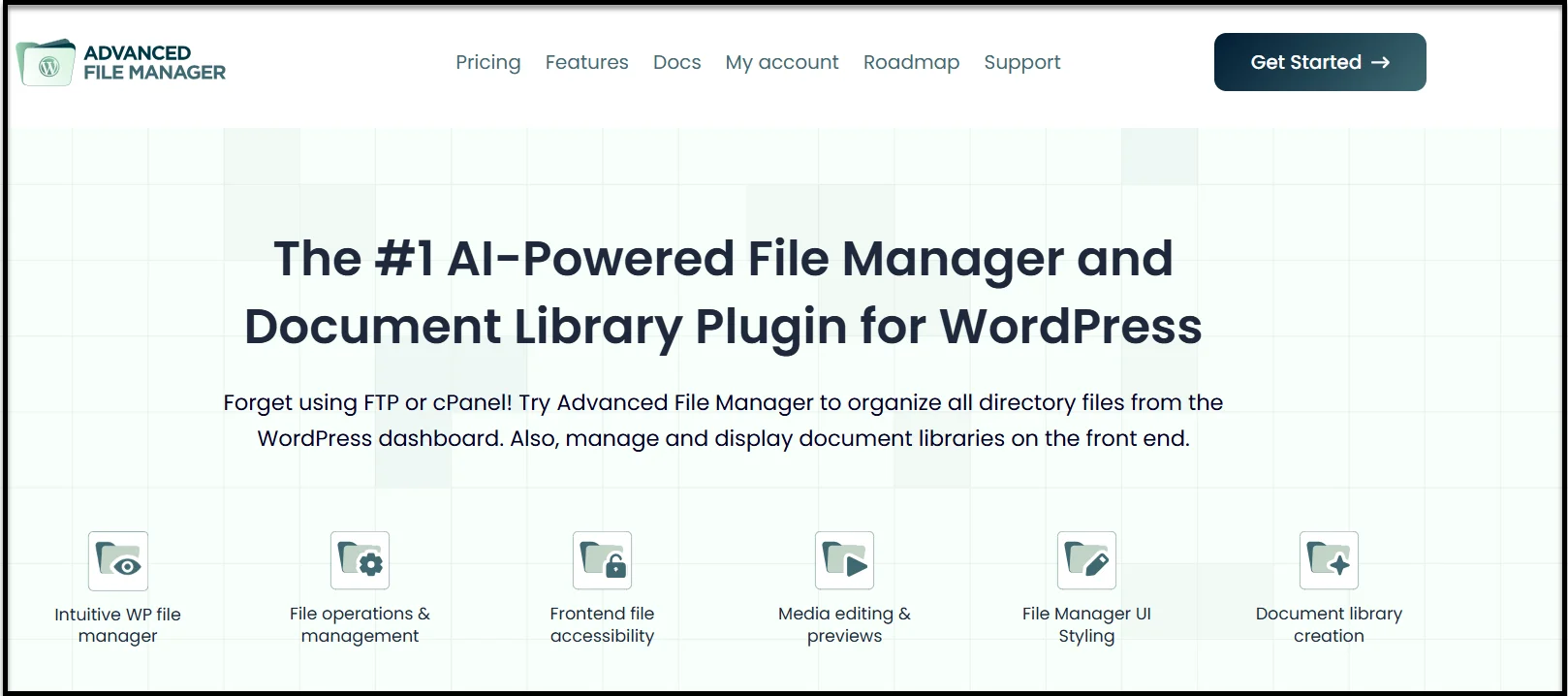Image resolution: width=1568 pixels, height=696 pixels.
Task: Click the Advanced File Manager logo icon
Action: point(46,63)
